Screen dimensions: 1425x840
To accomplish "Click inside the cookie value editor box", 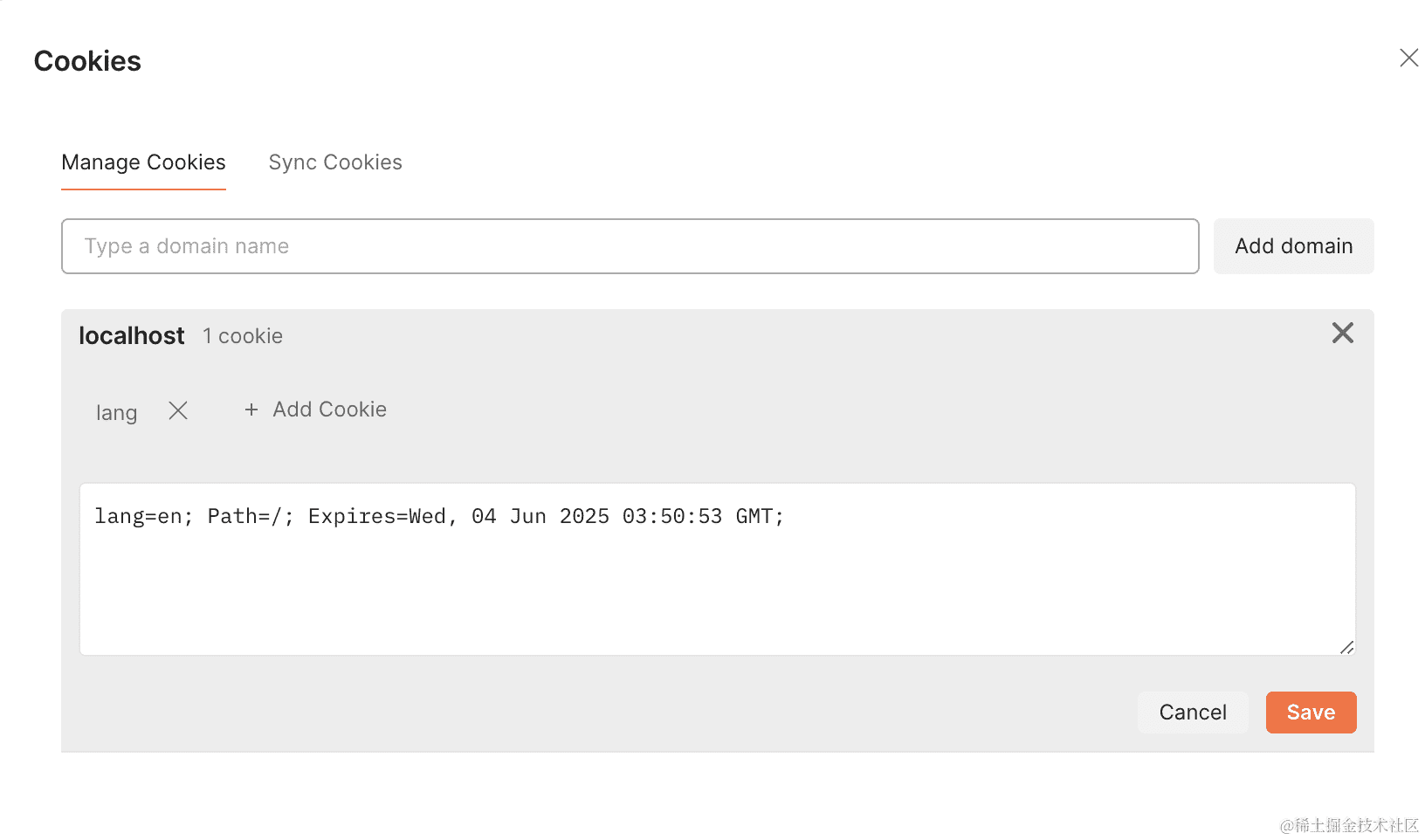I will click(717, 568).
